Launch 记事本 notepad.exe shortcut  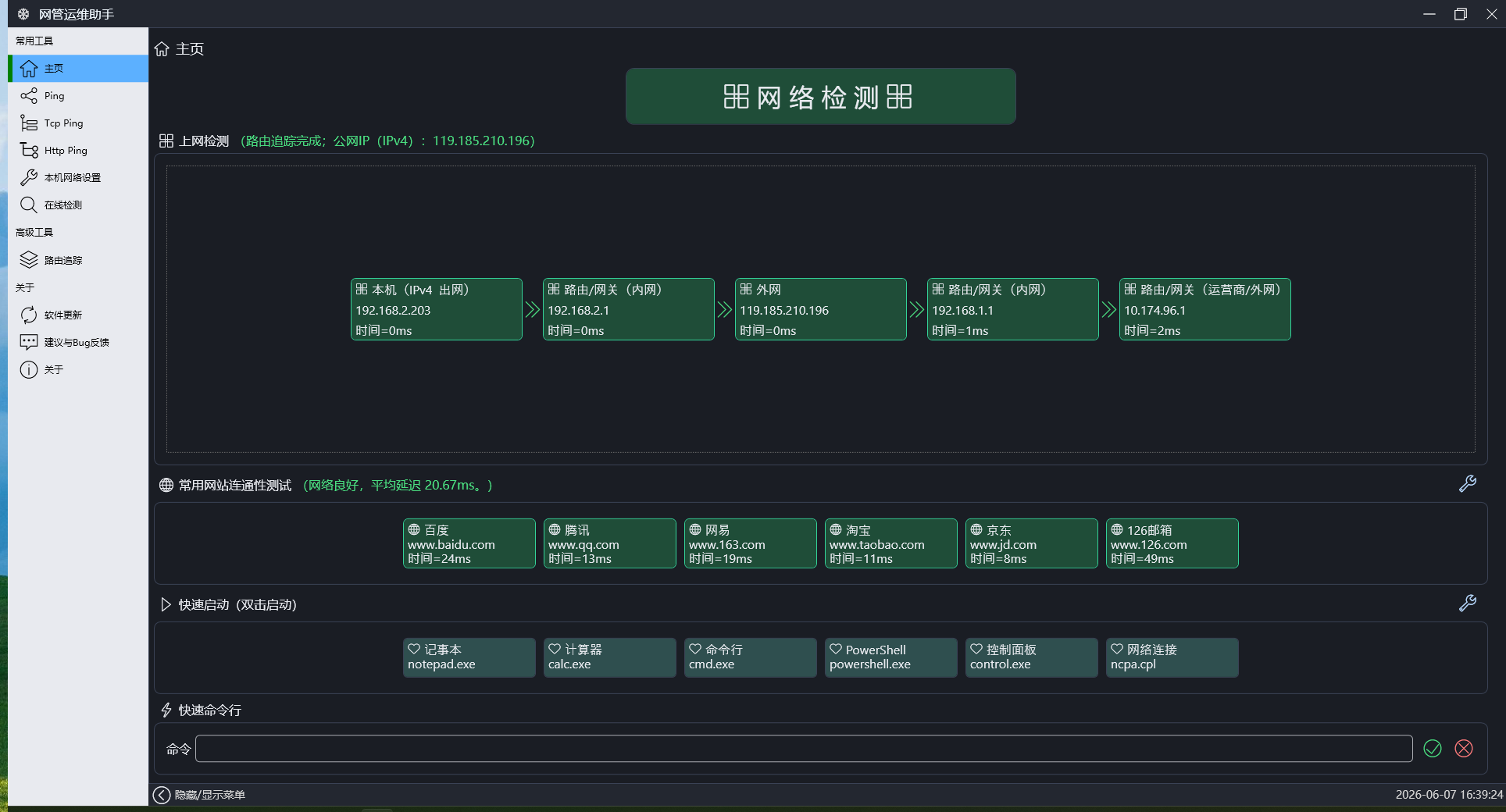(x=469, y=657)
